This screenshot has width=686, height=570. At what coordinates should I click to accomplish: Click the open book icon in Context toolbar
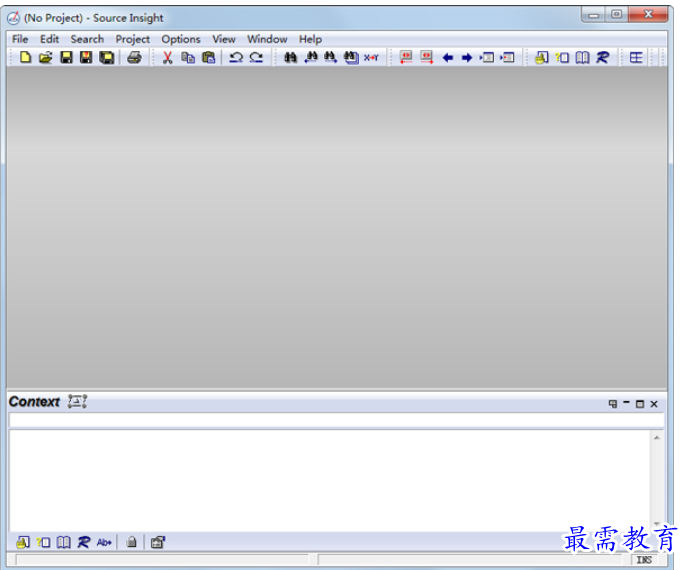point(63,542)
